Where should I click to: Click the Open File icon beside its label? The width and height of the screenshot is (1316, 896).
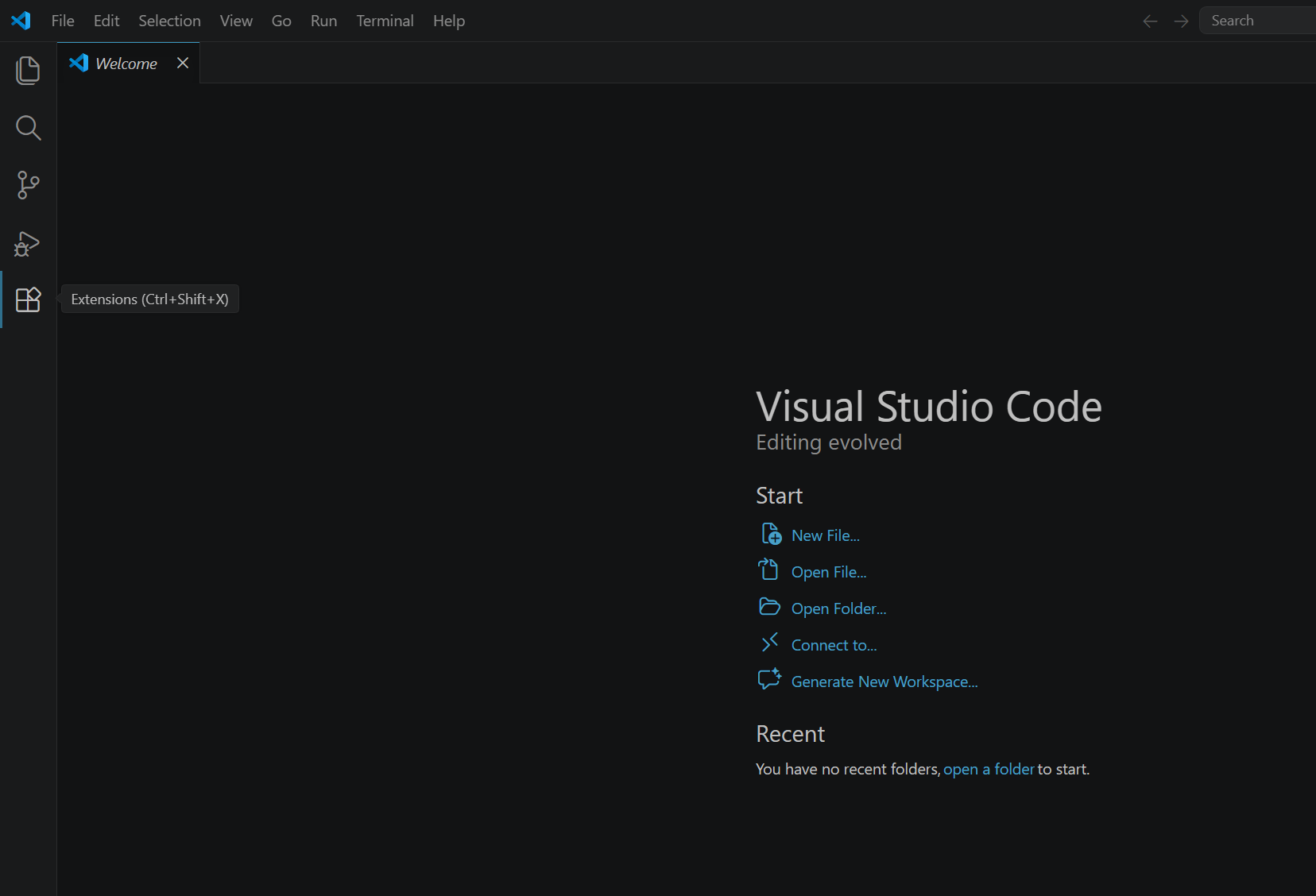769,570
